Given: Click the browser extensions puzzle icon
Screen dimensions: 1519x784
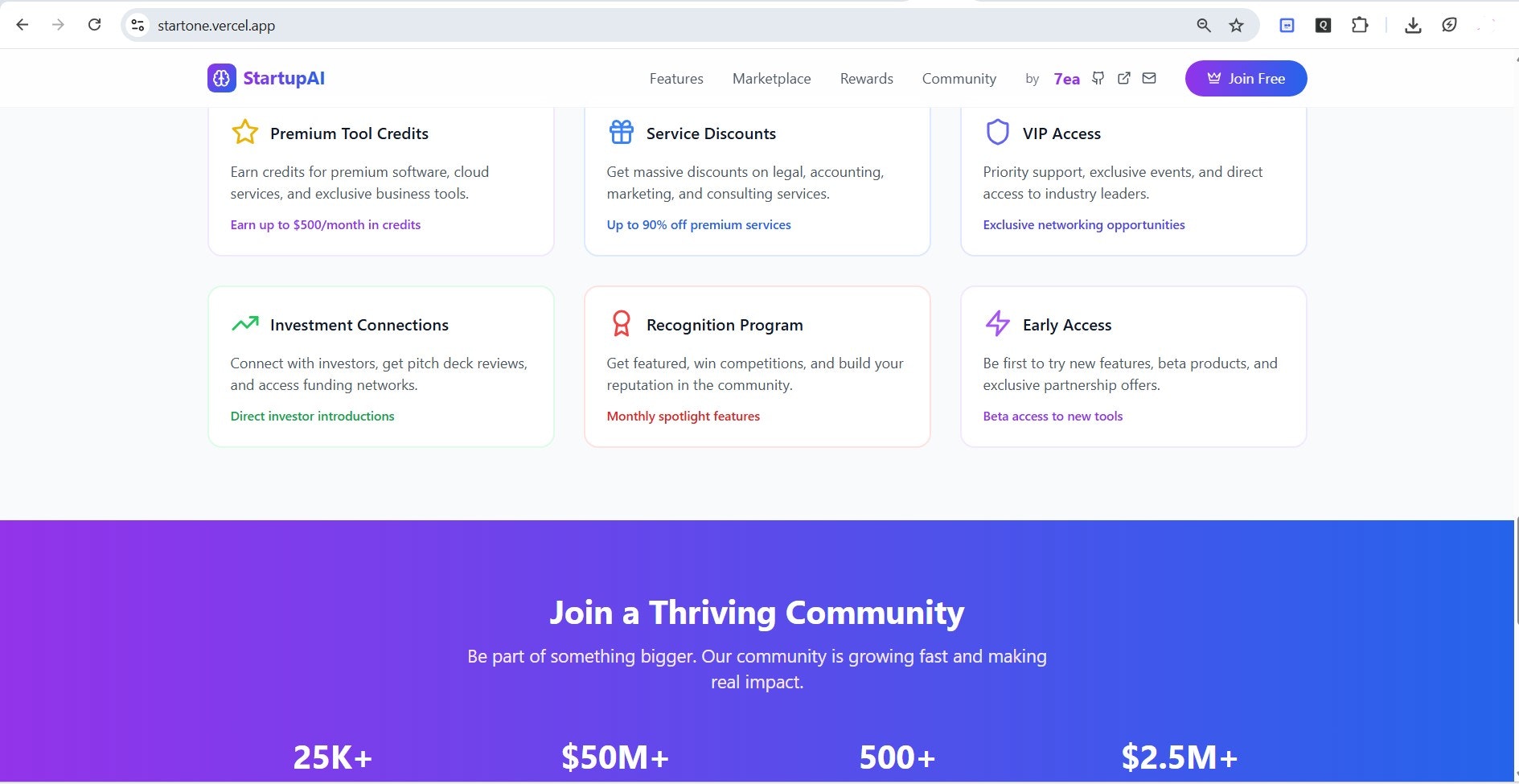Looking at the screenshot, I should pos(1361,25).
